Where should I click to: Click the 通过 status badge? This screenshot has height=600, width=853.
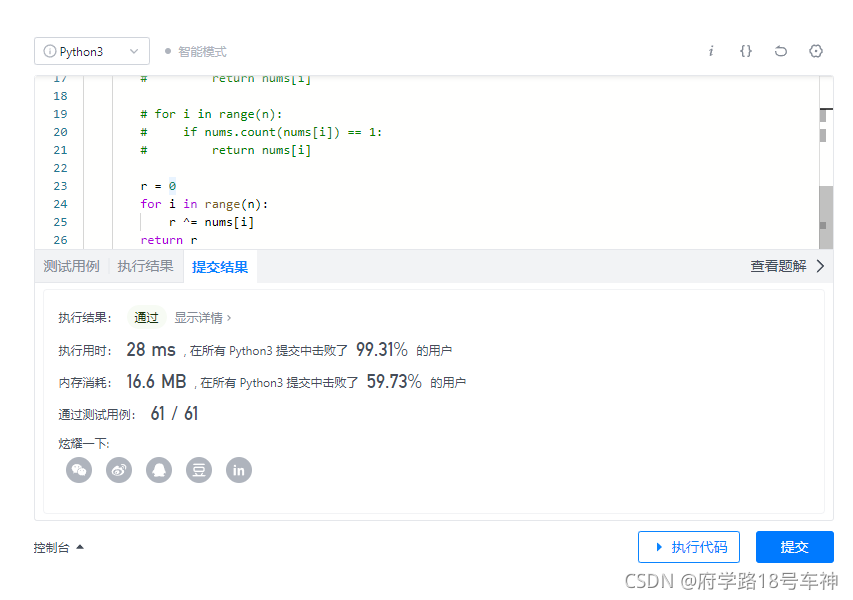146,318
